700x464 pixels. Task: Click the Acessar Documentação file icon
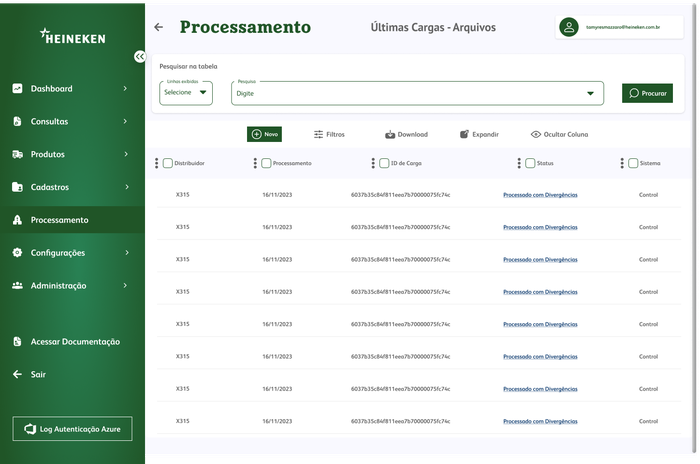click(17, 342)
